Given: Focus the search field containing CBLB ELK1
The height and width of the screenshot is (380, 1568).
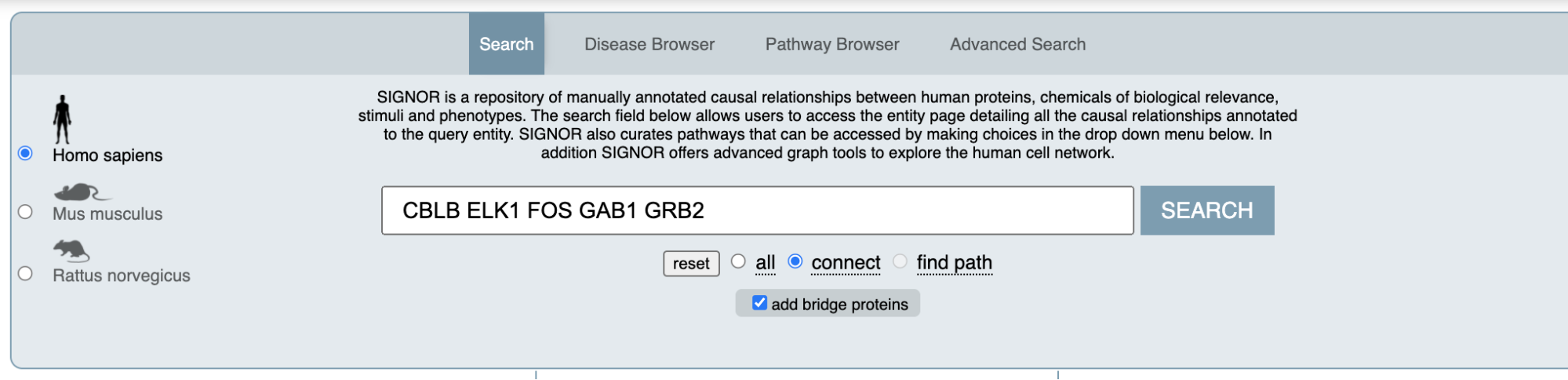Looking at the screenshot, I should 758,210.
